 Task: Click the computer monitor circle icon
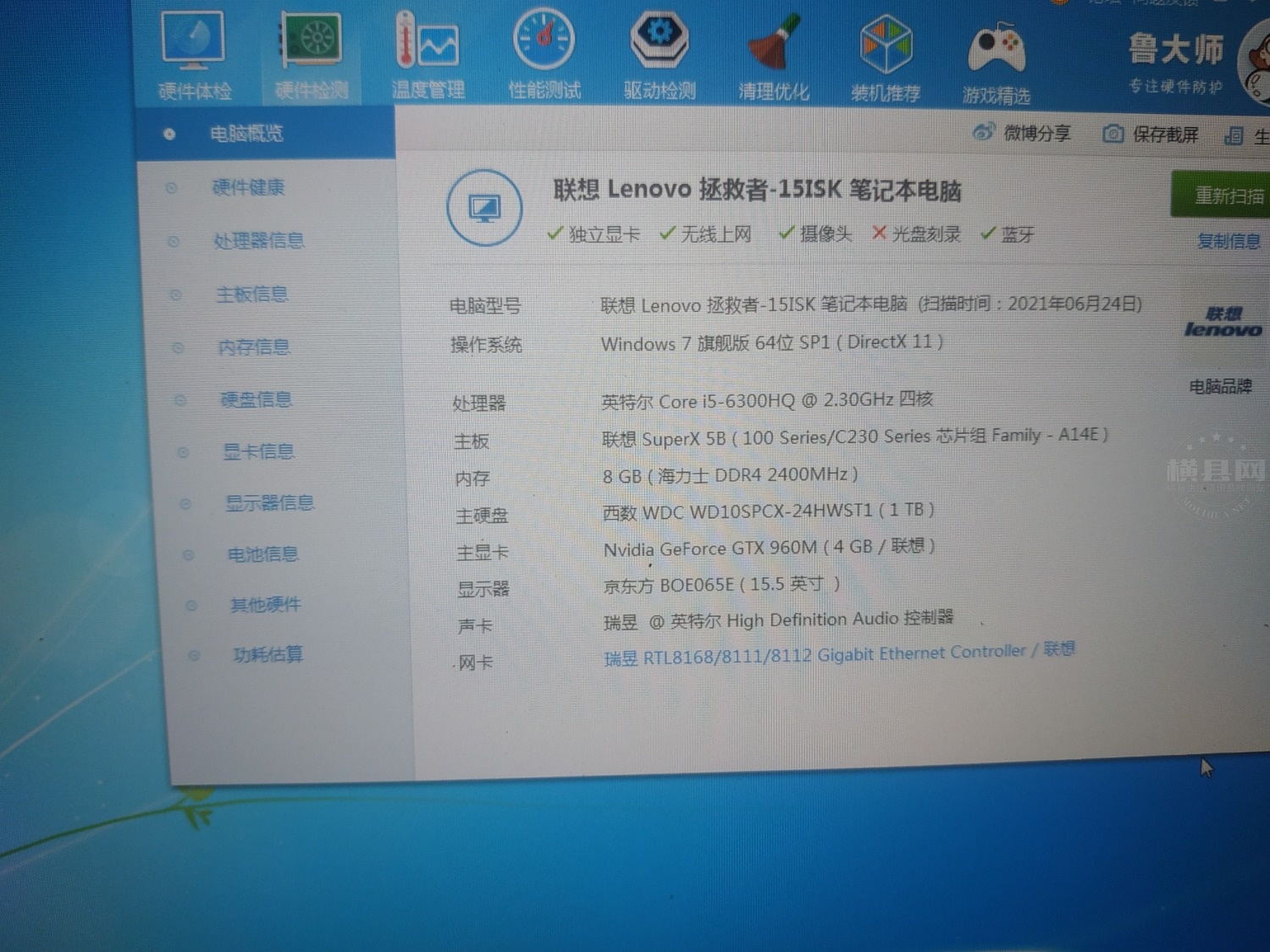(x=484, y=207)
